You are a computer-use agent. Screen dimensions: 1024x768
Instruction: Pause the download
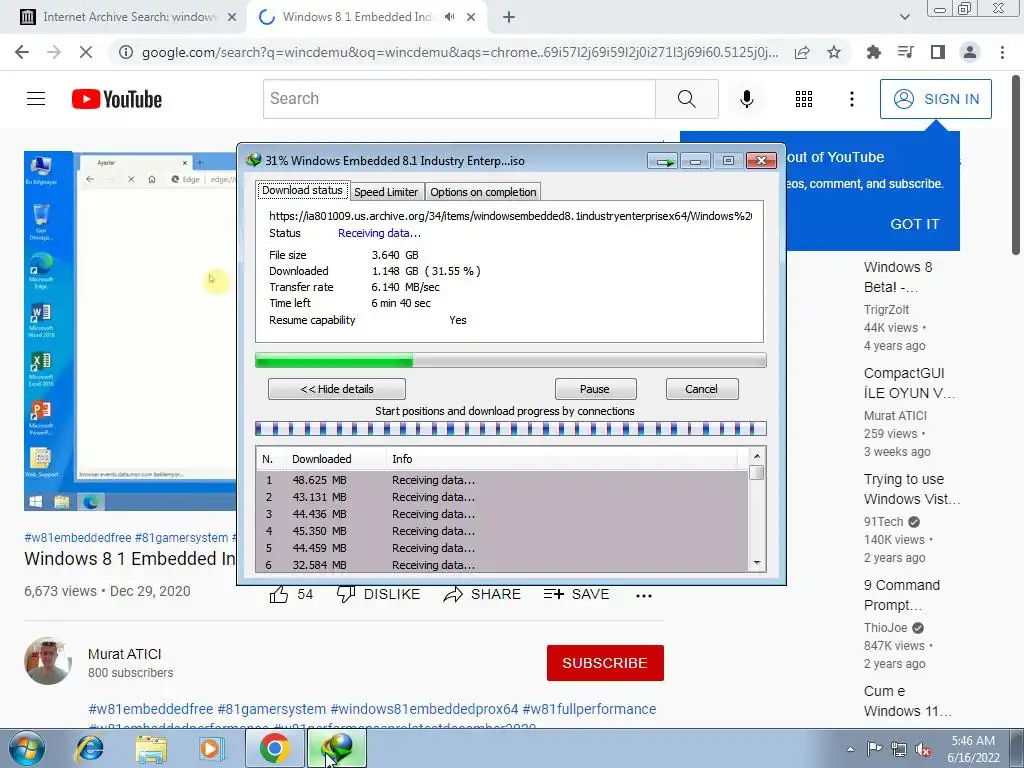coord(595,389)
